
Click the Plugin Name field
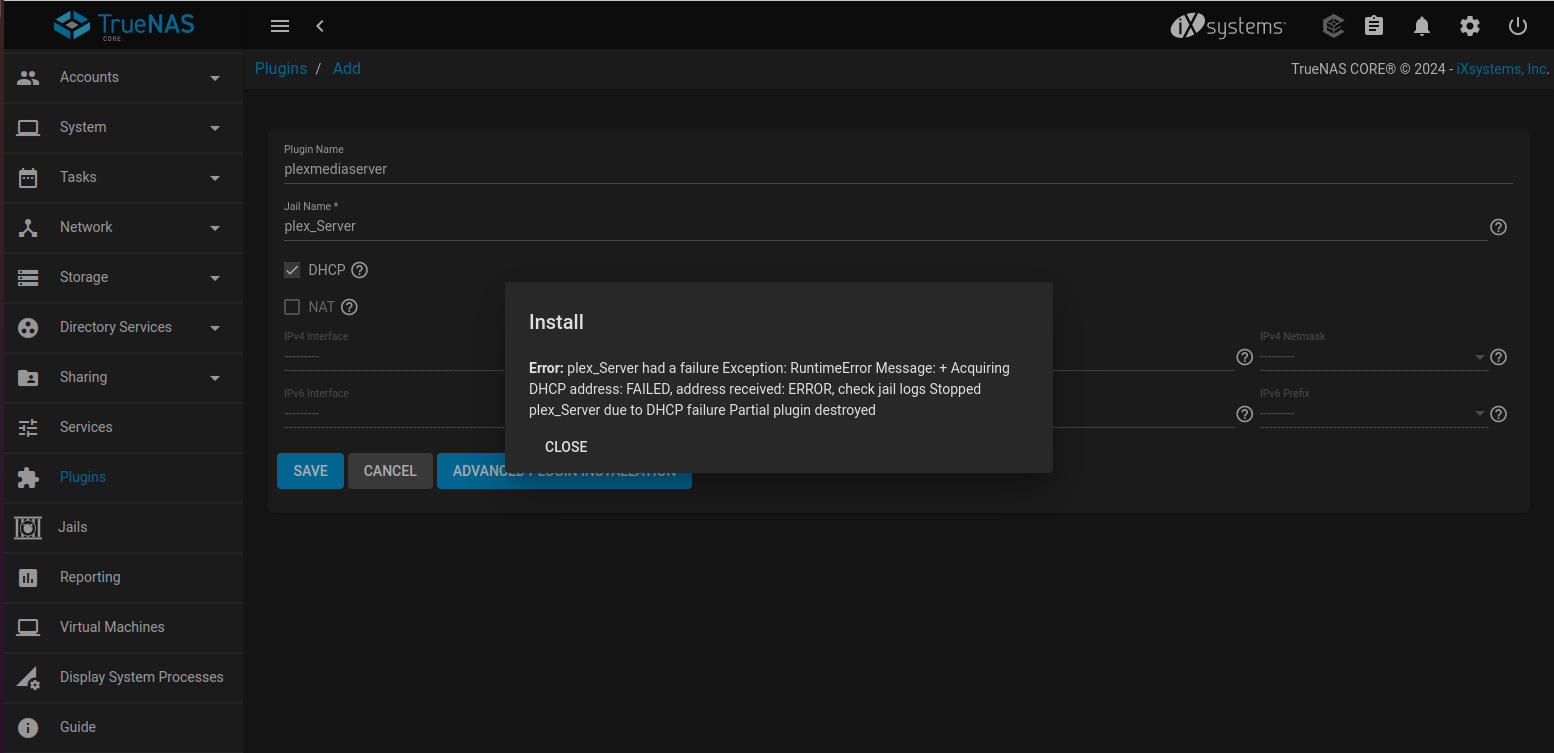[x=898, y=170]
